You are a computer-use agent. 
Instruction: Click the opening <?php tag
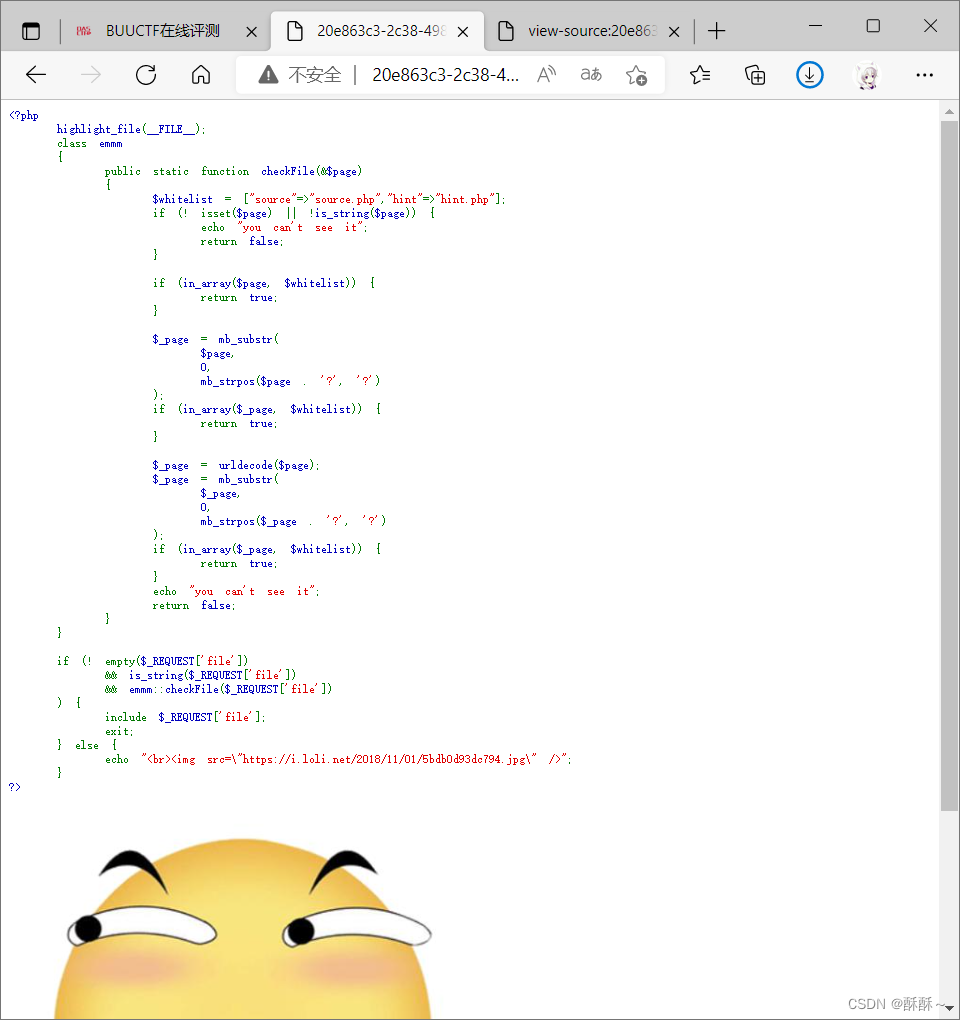click(24, 115)
